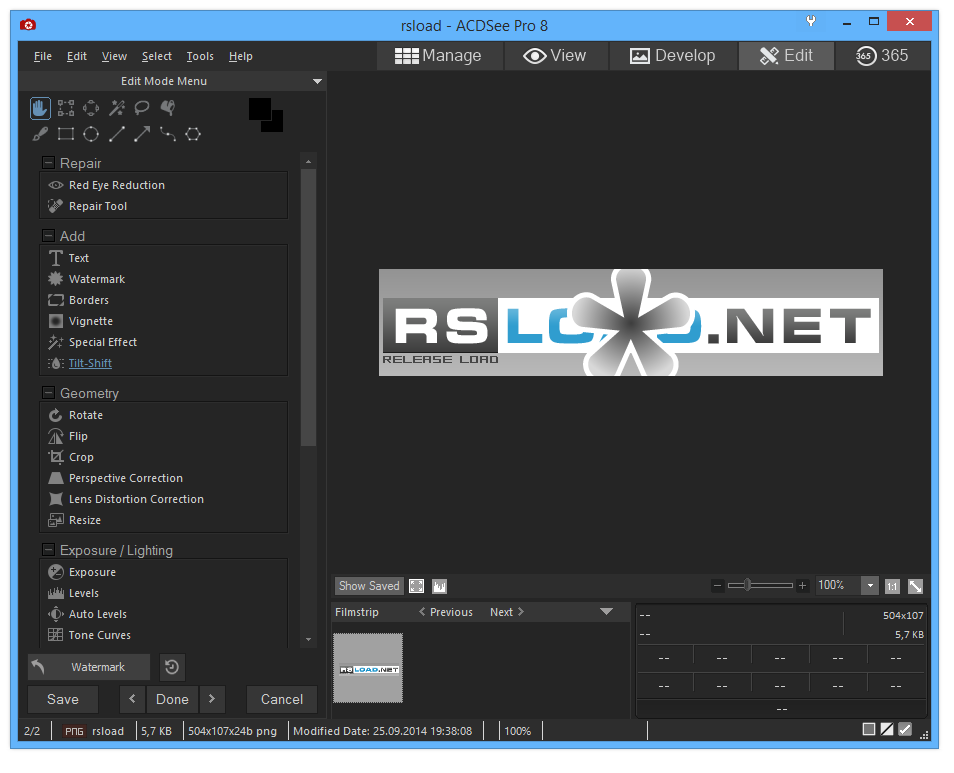Select the Hand pan tool
Viewport: 954px width, 773px height.
pyautogui.click(x=40, y=108)
